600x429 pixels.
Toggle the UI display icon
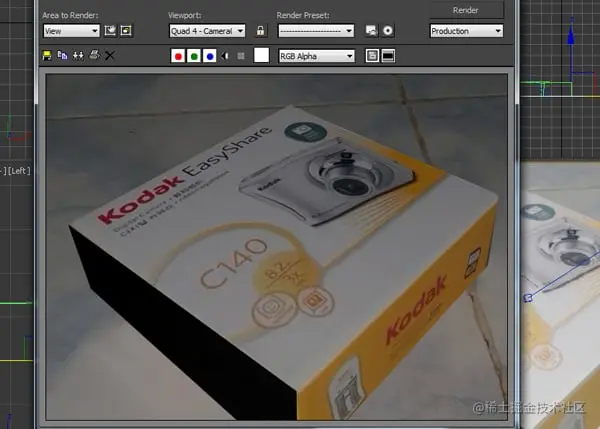(388, 56)
